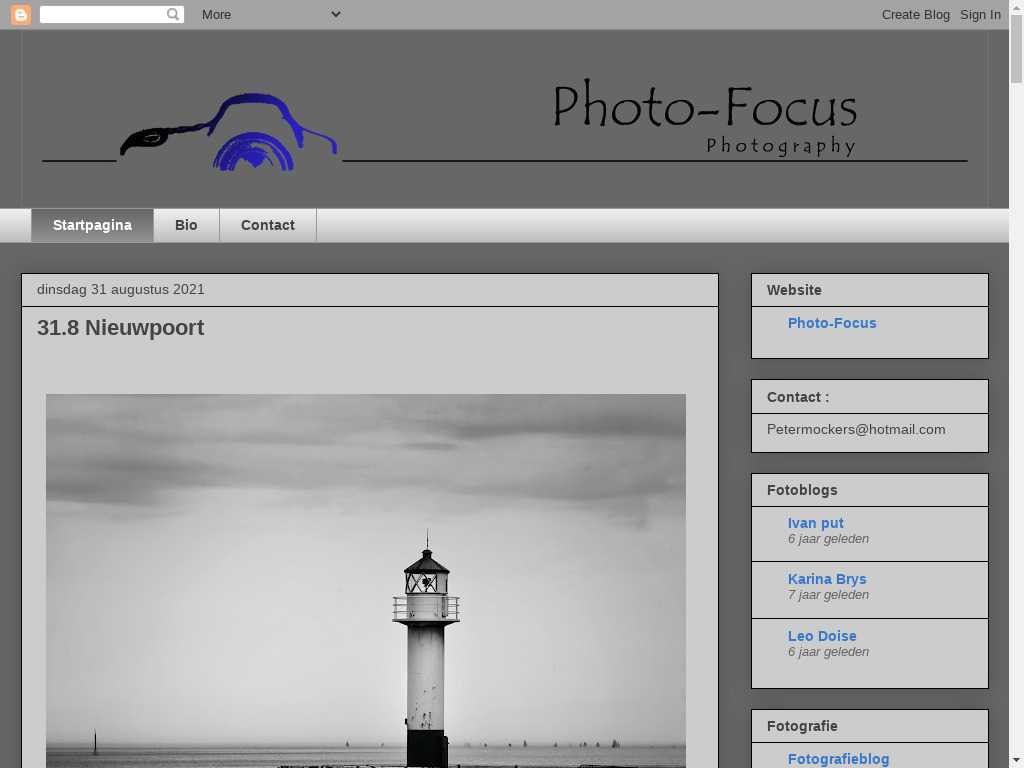Viewport: 1024px width, 768px height.
Task: Click the Sign In link
Action: click(x=980, y=14)
